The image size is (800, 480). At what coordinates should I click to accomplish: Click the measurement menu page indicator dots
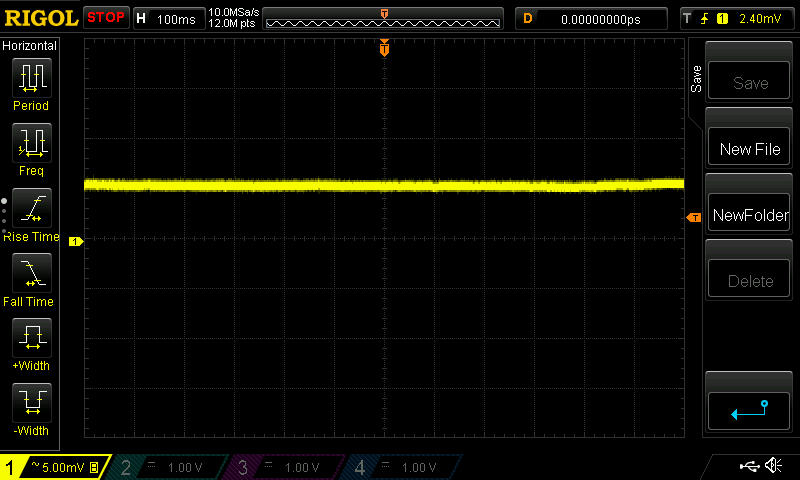pyautogui.click(x=4, y=216)
